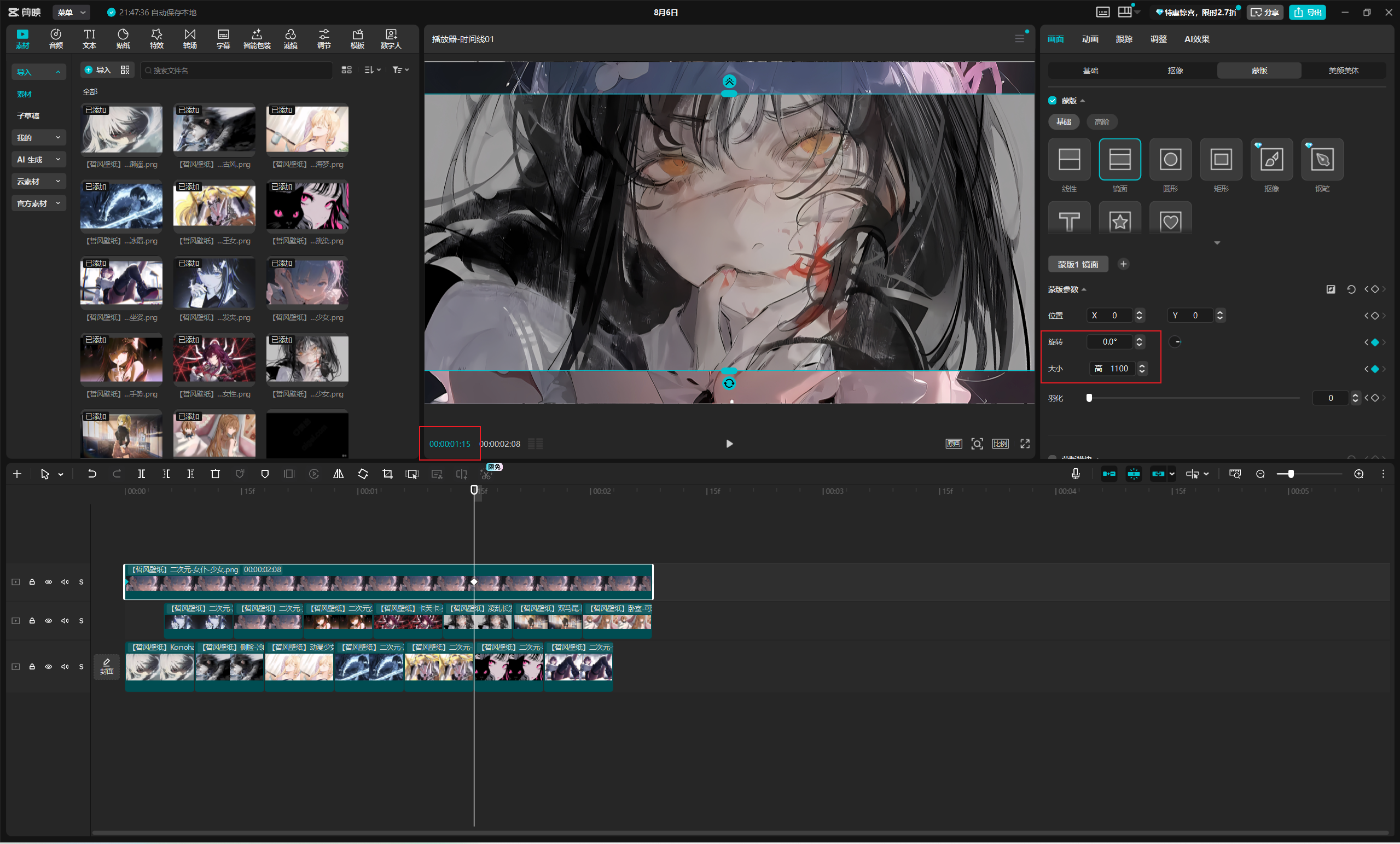
Task: Click the 羽化 feather slider handle
Action: (1089, 398)
